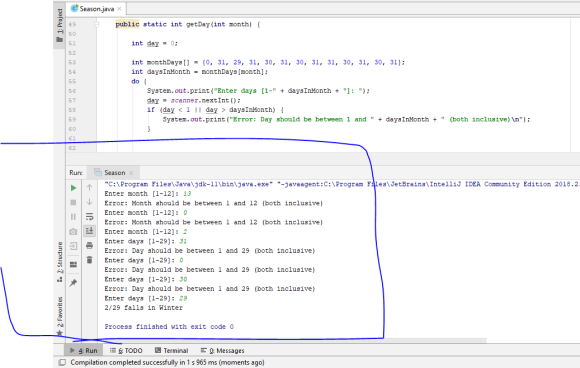Click the Stop process square icon
Viewport: 580px width, 368px height.
coord(73,202)
